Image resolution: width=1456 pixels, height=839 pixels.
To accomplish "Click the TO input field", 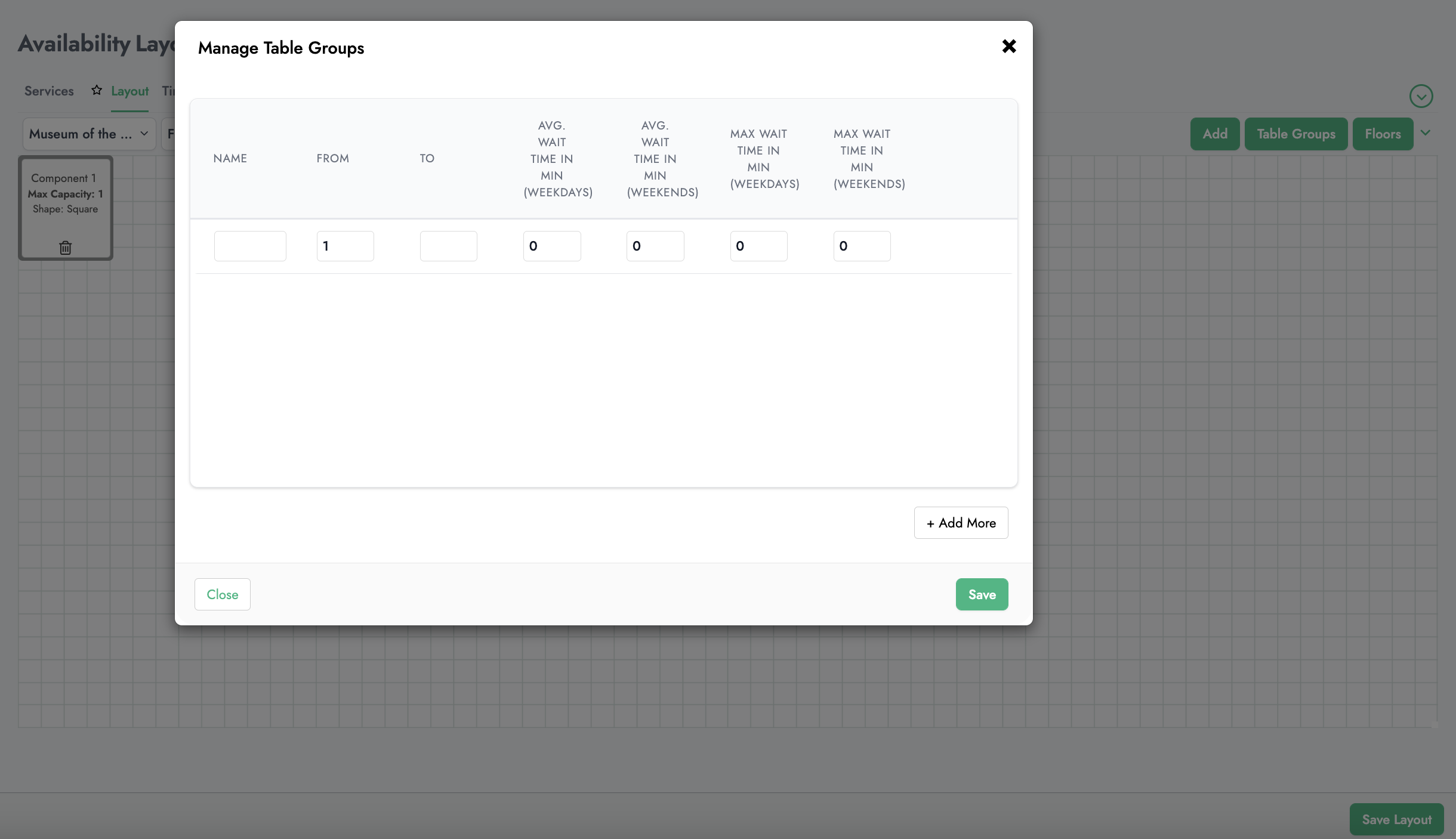I will point(448,246).
